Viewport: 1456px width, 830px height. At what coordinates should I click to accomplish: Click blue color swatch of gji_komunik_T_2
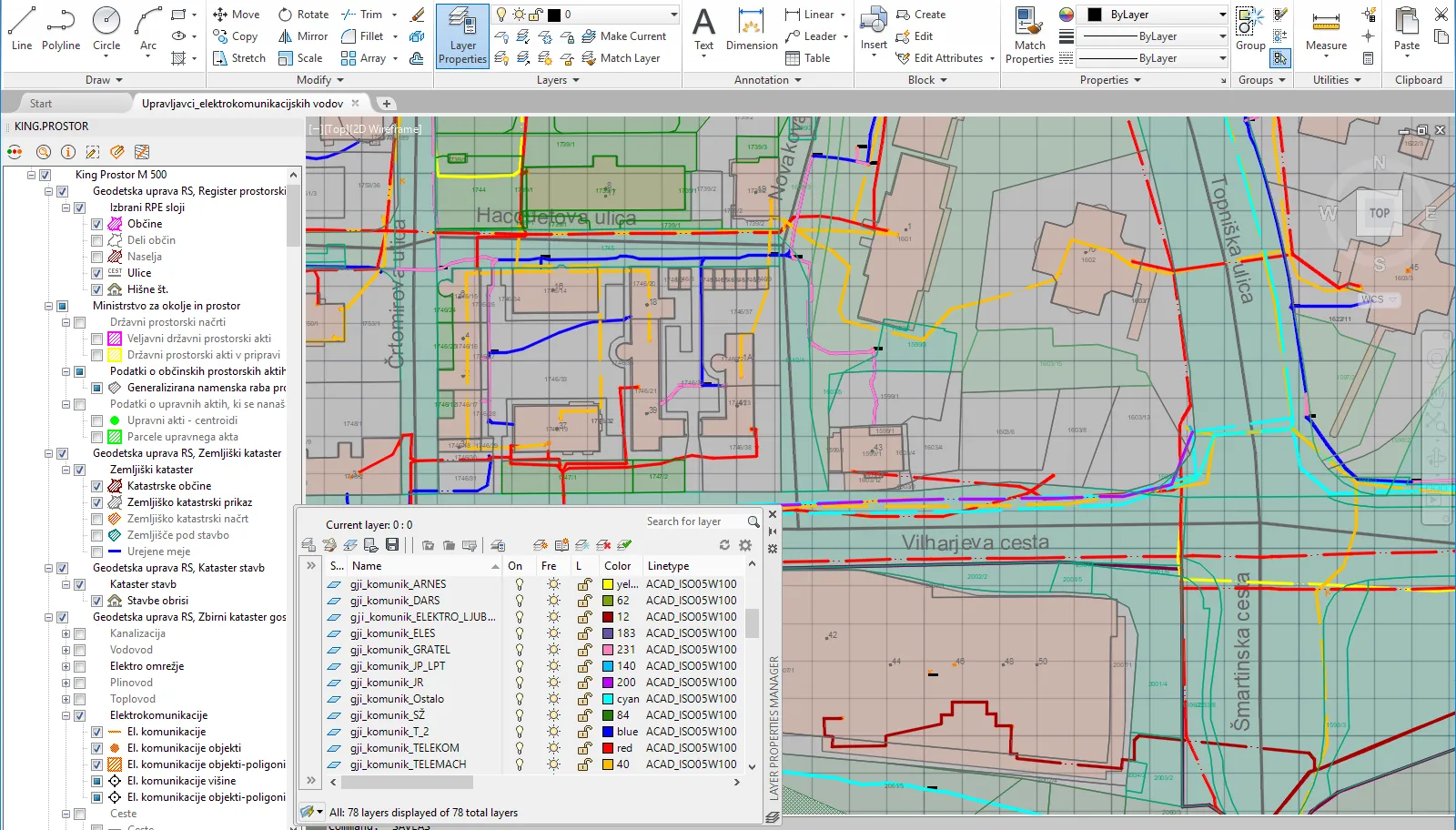tap(608, 732)
